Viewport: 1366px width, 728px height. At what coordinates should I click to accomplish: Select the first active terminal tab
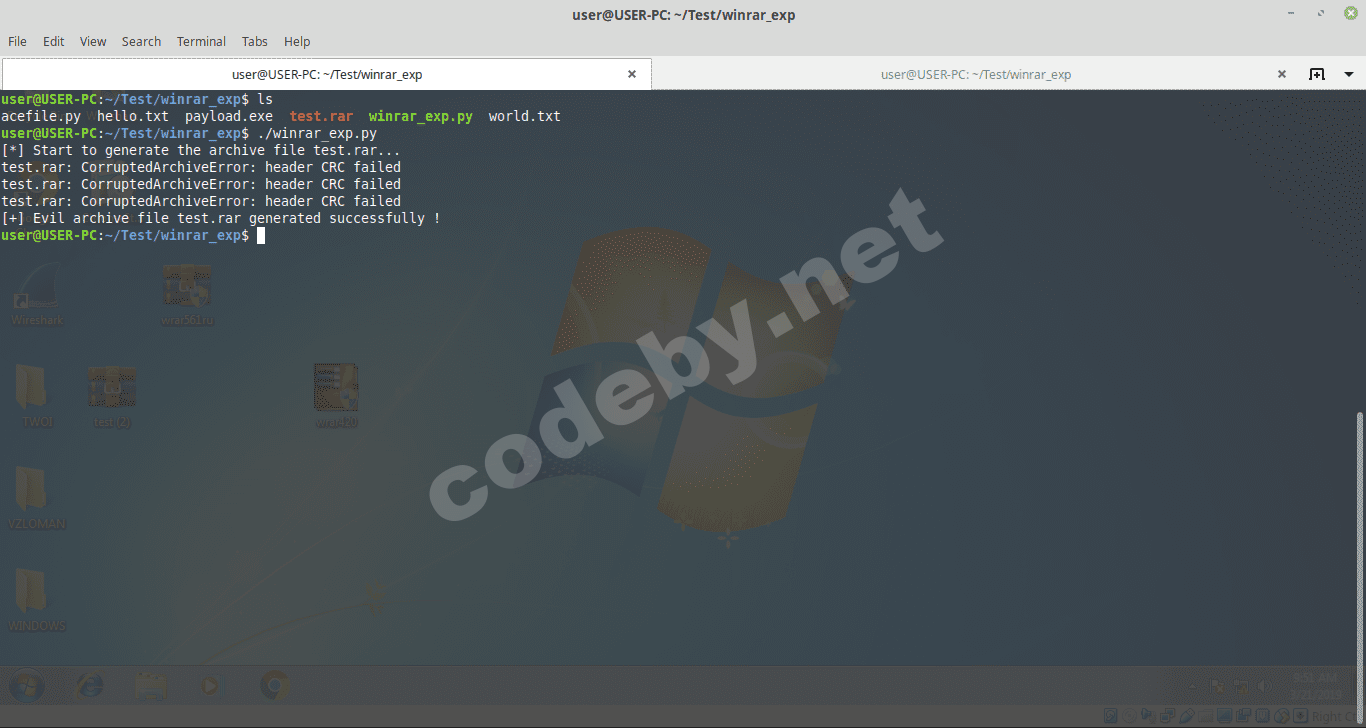coord(326,74)
